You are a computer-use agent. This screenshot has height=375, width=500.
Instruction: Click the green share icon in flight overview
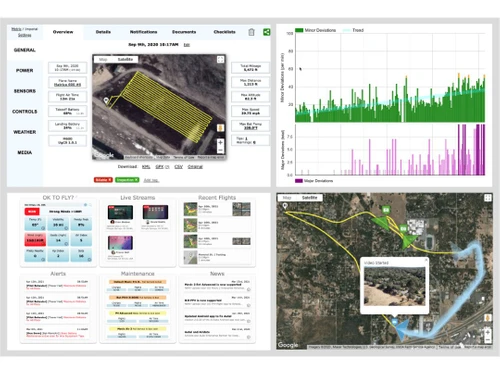[x=266, y=32]
